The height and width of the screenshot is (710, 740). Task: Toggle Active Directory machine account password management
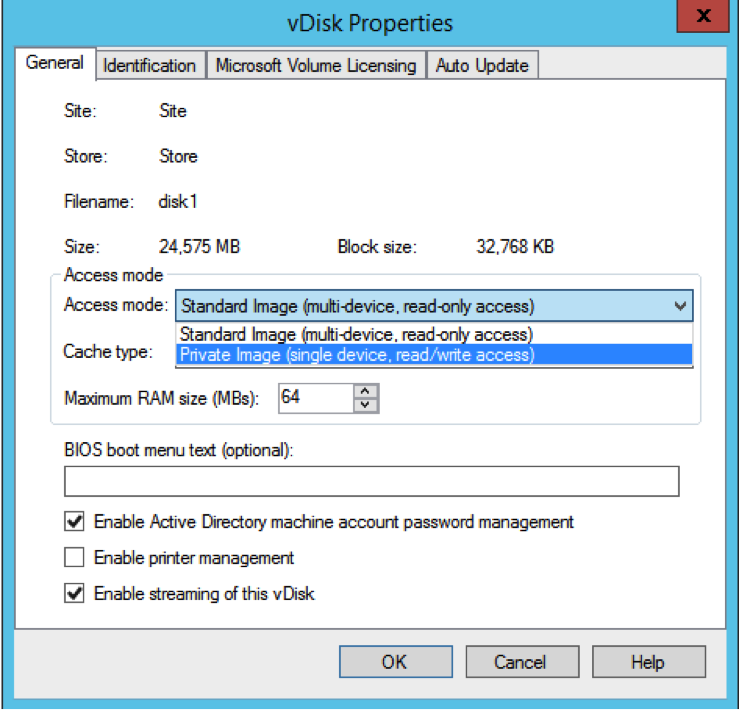(x=75, y=522)
